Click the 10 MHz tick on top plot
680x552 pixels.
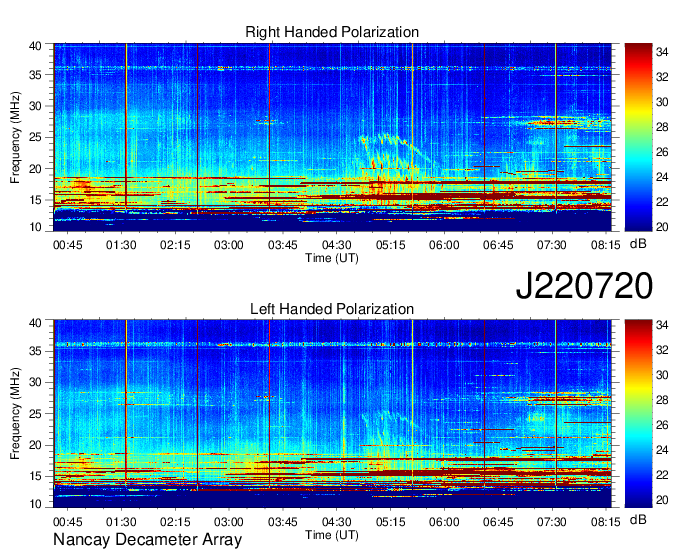(35, 227)
